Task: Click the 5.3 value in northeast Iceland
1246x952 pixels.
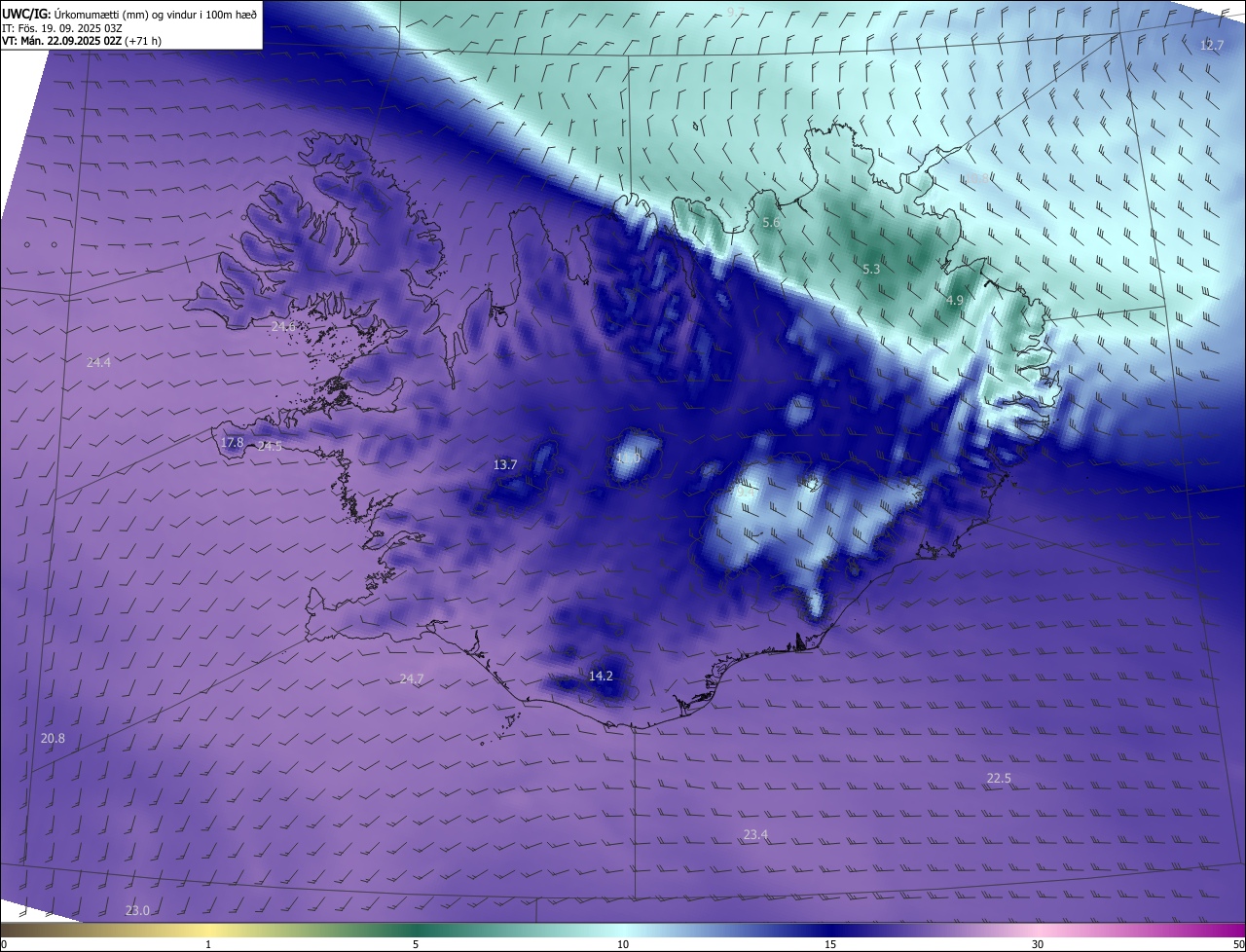Action: 871,269
